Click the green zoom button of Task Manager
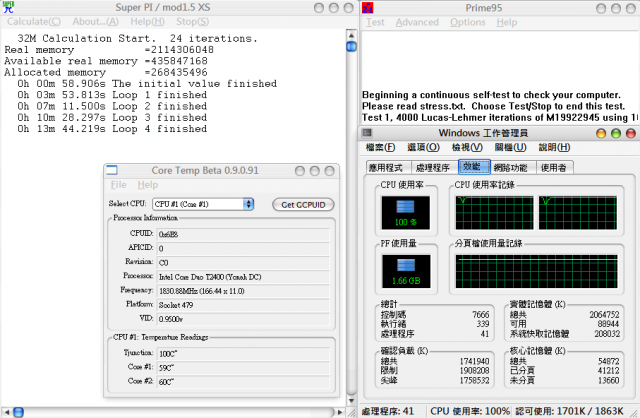Image resolution: width=640 pixels, height=418 pixels. 616,133
